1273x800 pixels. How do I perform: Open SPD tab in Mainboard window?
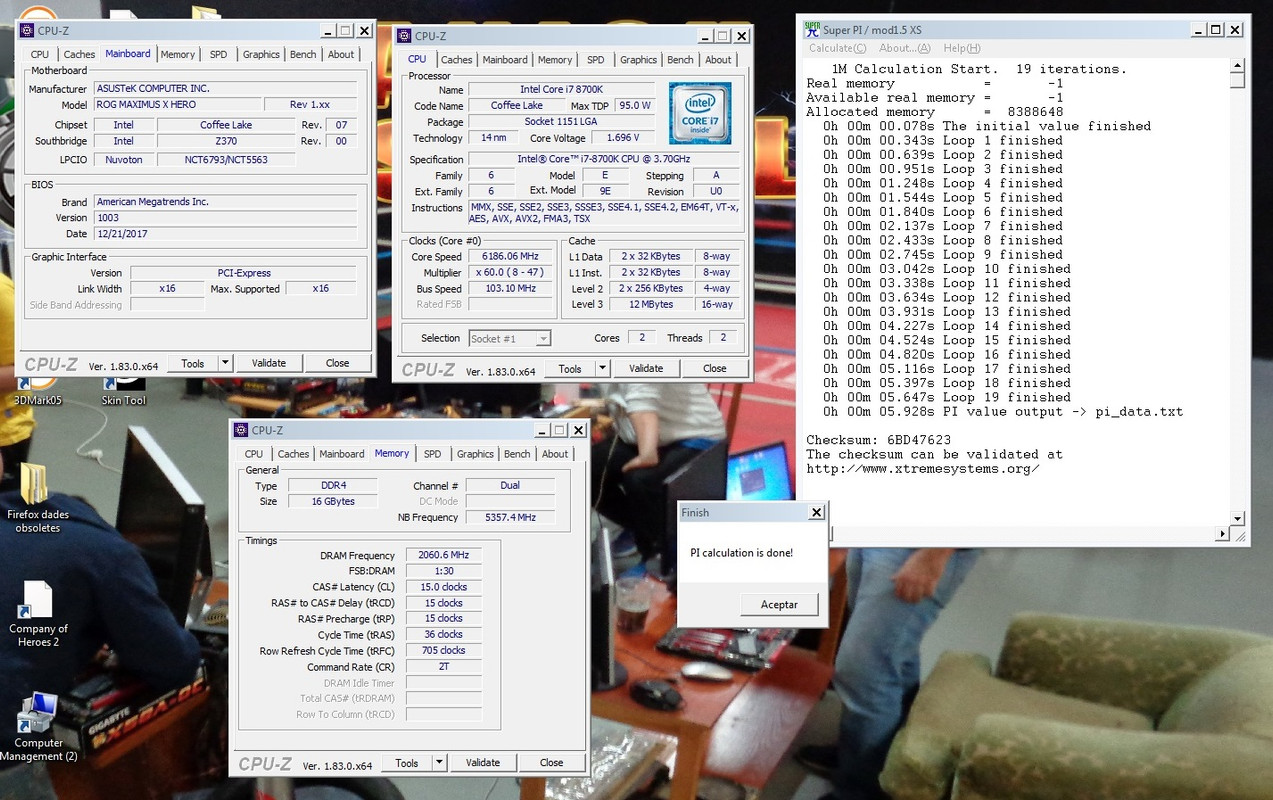(218, 54)
